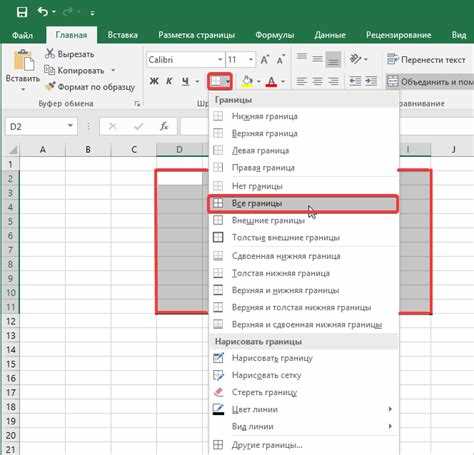Open the Файл tab

22,35
